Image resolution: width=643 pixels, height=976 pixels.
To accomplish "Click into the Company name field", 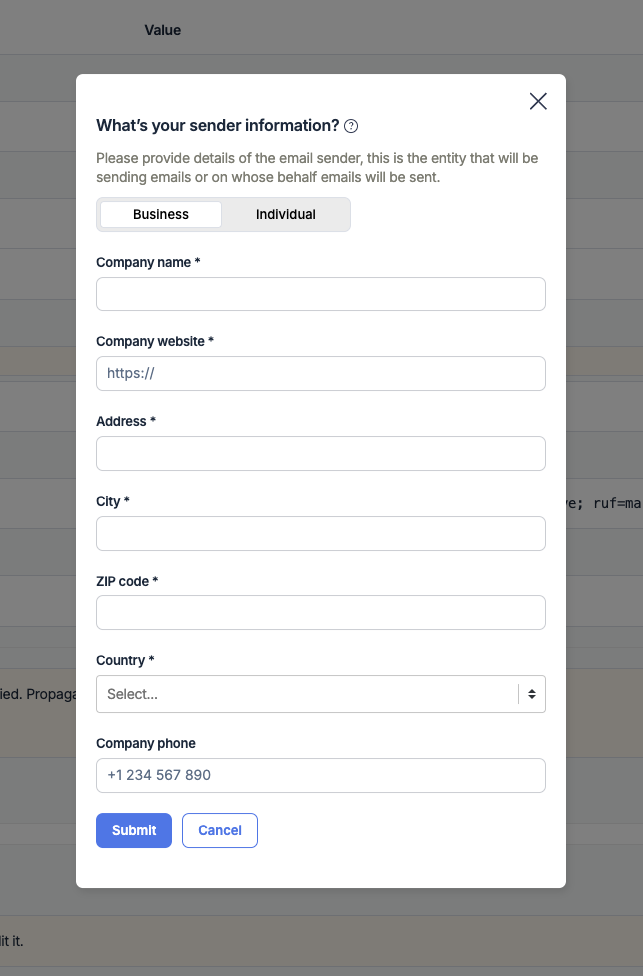I will coord(320,293).
